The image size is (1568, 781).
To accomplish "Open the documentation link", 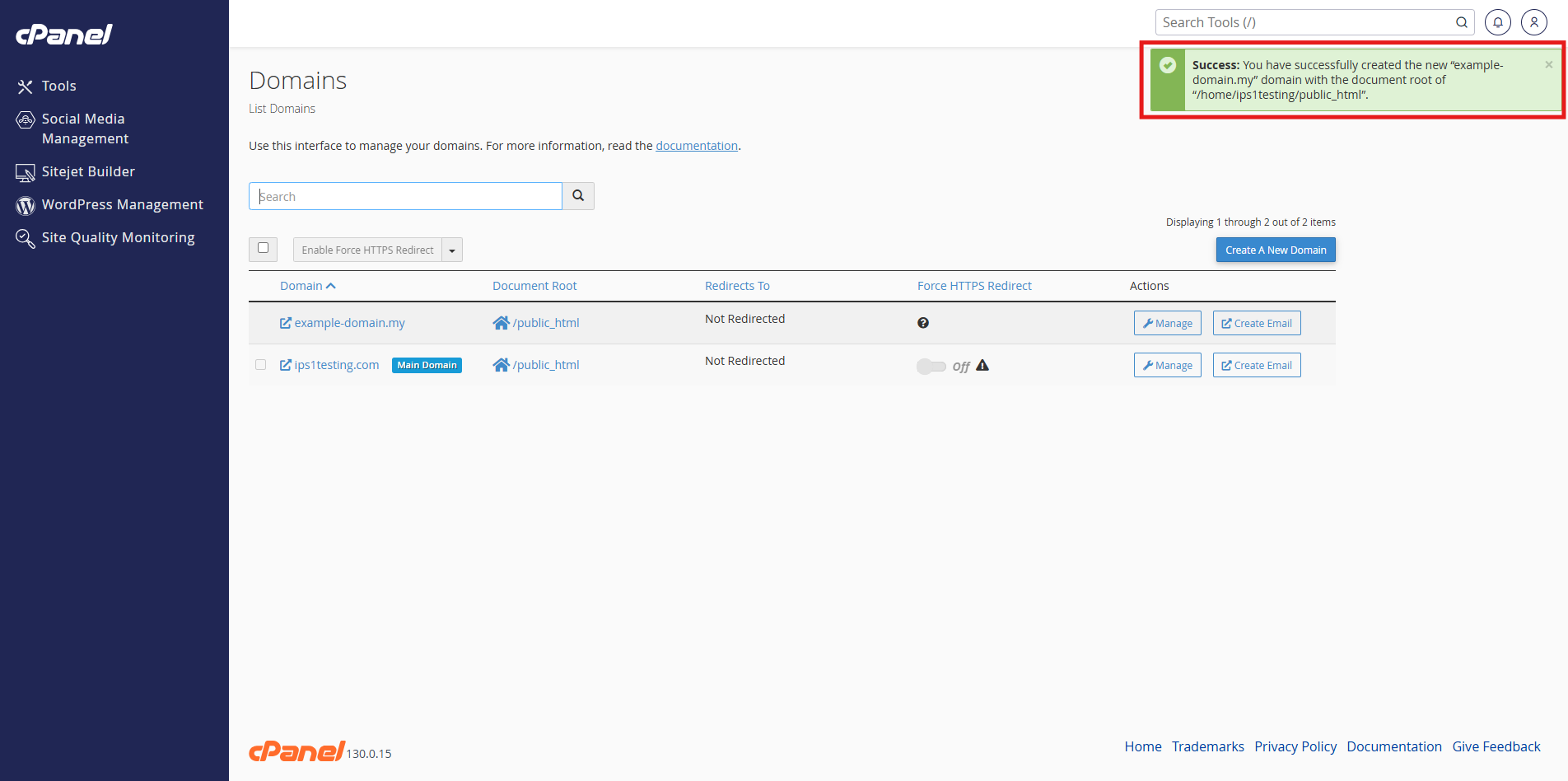I will point(697,146).
